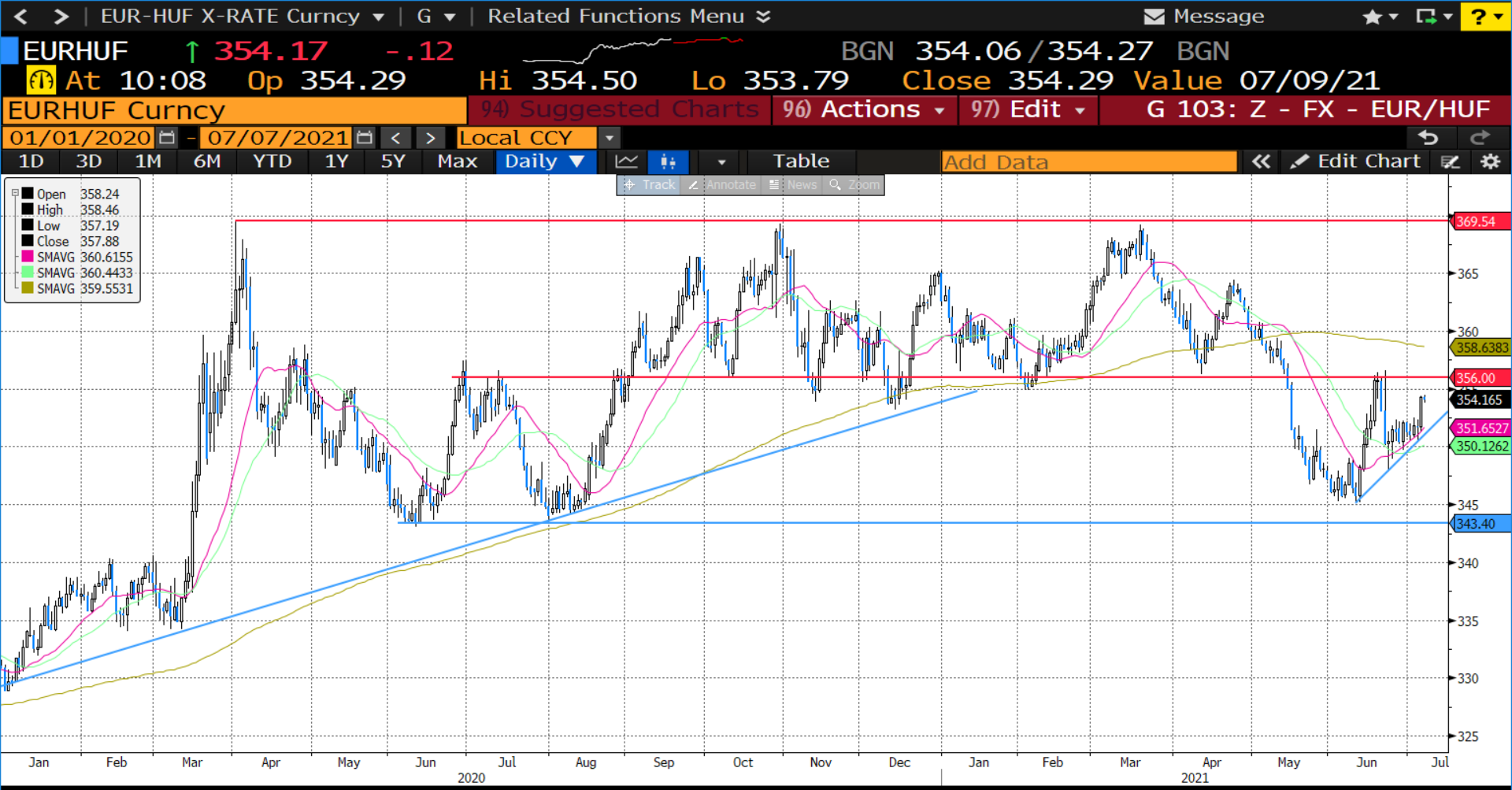Switch to line chart icon
Image resolution: width=1512 pixels, height=790 pixels.
click(x=627, y=162)
